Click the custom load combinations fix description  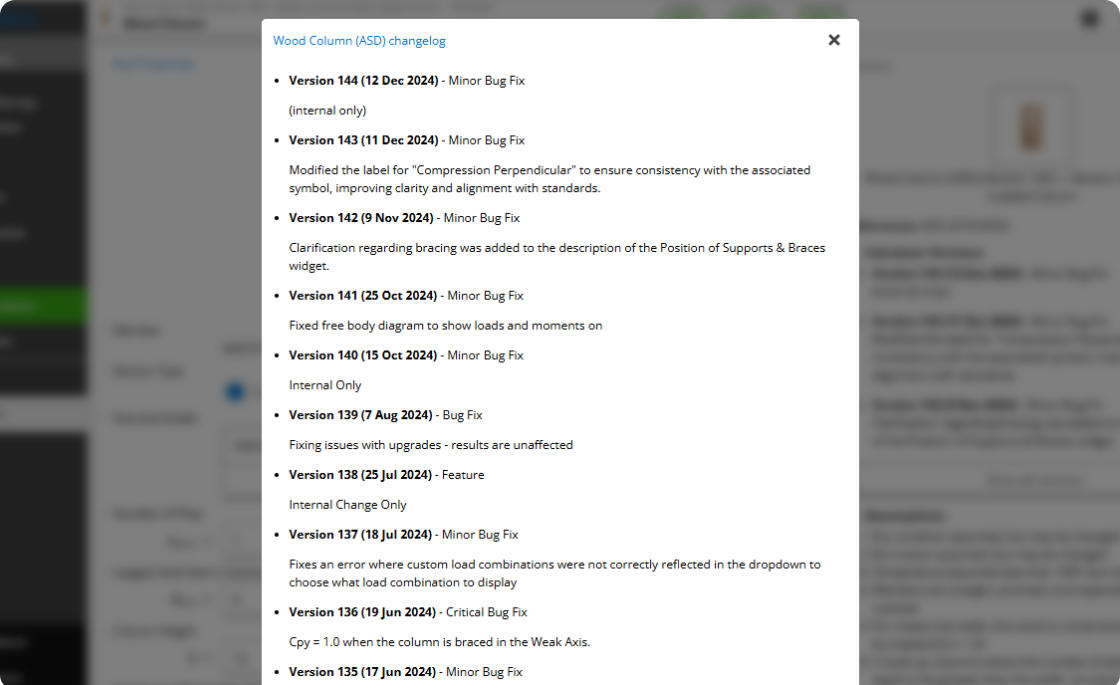click(x=554, y=574)
